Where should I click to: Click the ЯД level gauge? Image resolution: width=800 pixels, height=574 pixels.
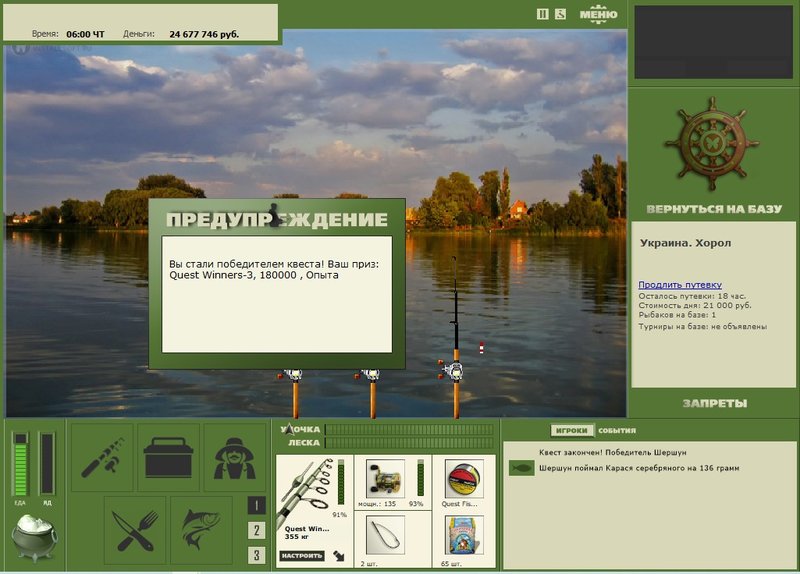[47, 464]
